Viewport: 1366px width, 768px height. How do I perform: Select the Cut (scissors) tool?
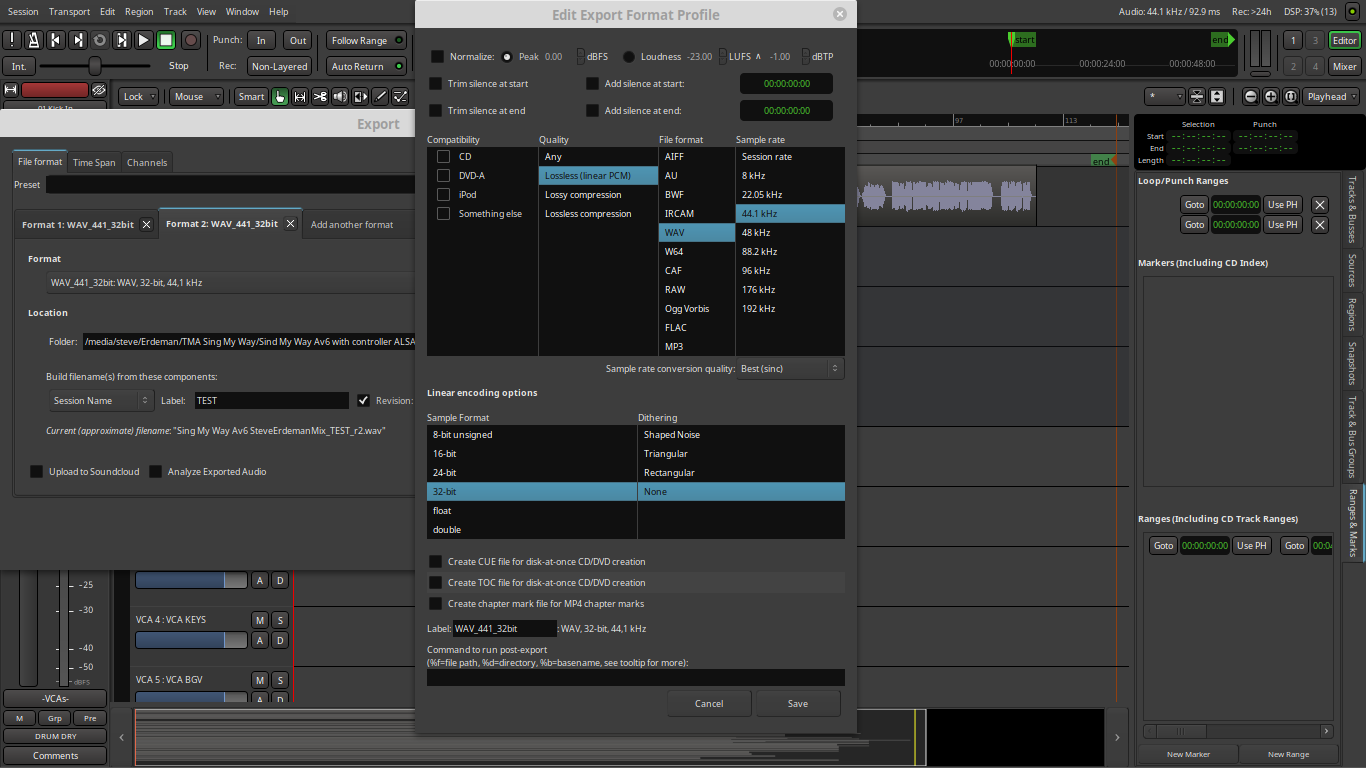[x=320, y=97]
